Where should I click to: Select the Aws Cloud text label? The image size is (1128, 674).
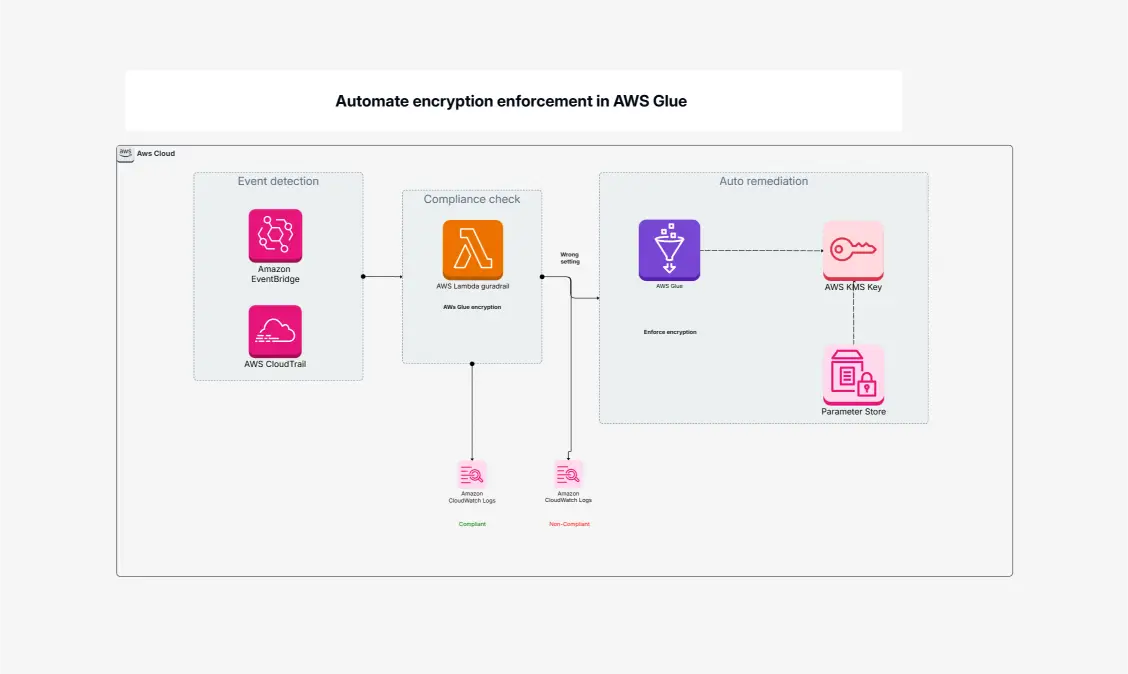pyautogui.click(x=157, y=153)
